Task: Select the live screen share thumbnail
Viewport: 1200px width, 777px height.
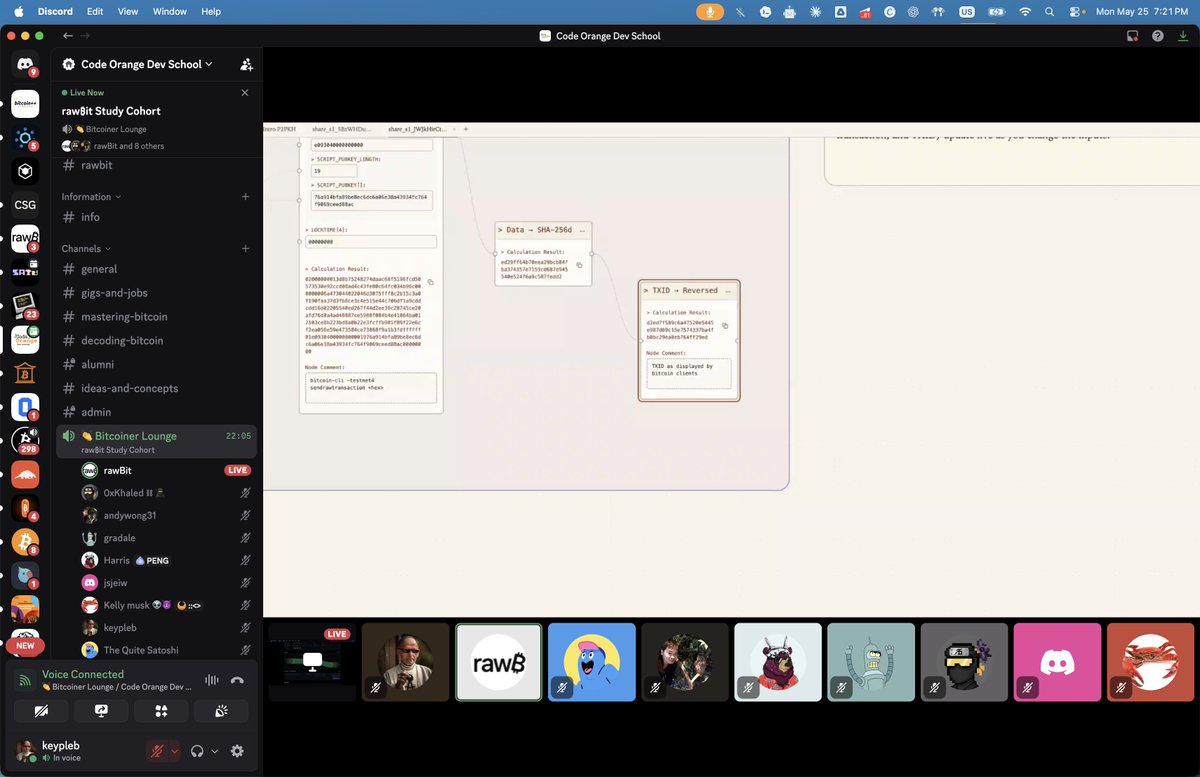Action: 312,661
